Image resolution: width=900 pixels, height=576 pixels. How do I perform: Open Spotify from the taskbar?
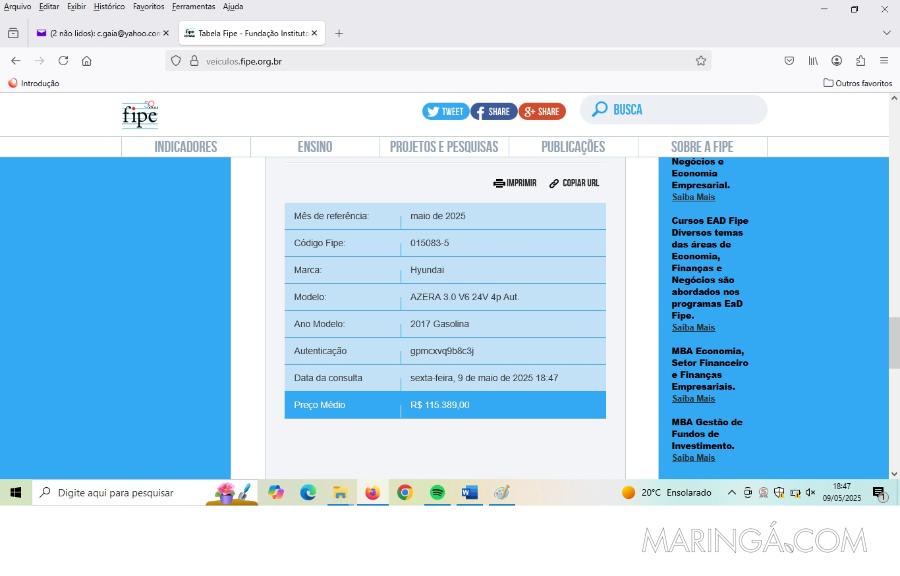(437, 492)
